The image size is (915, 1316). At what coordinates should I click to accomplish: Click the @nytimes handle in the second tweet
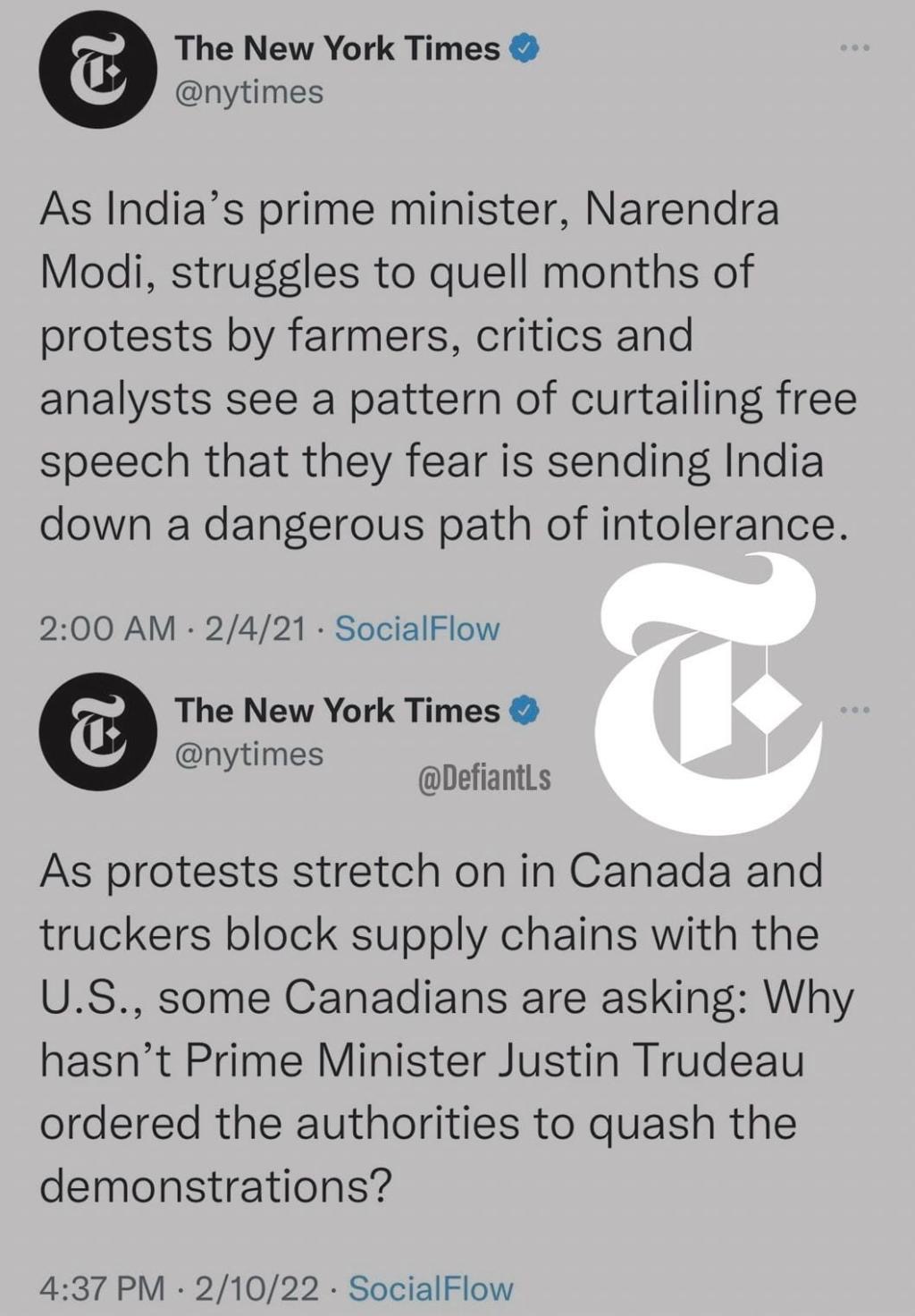point(249,755)
